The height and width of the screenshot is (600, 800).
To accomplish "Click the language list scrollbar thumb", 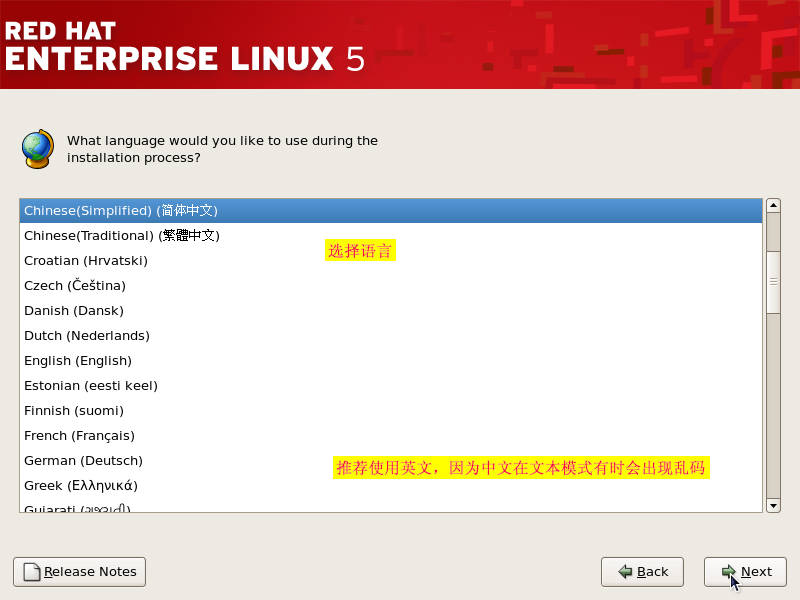I will [x=773, y=282].
